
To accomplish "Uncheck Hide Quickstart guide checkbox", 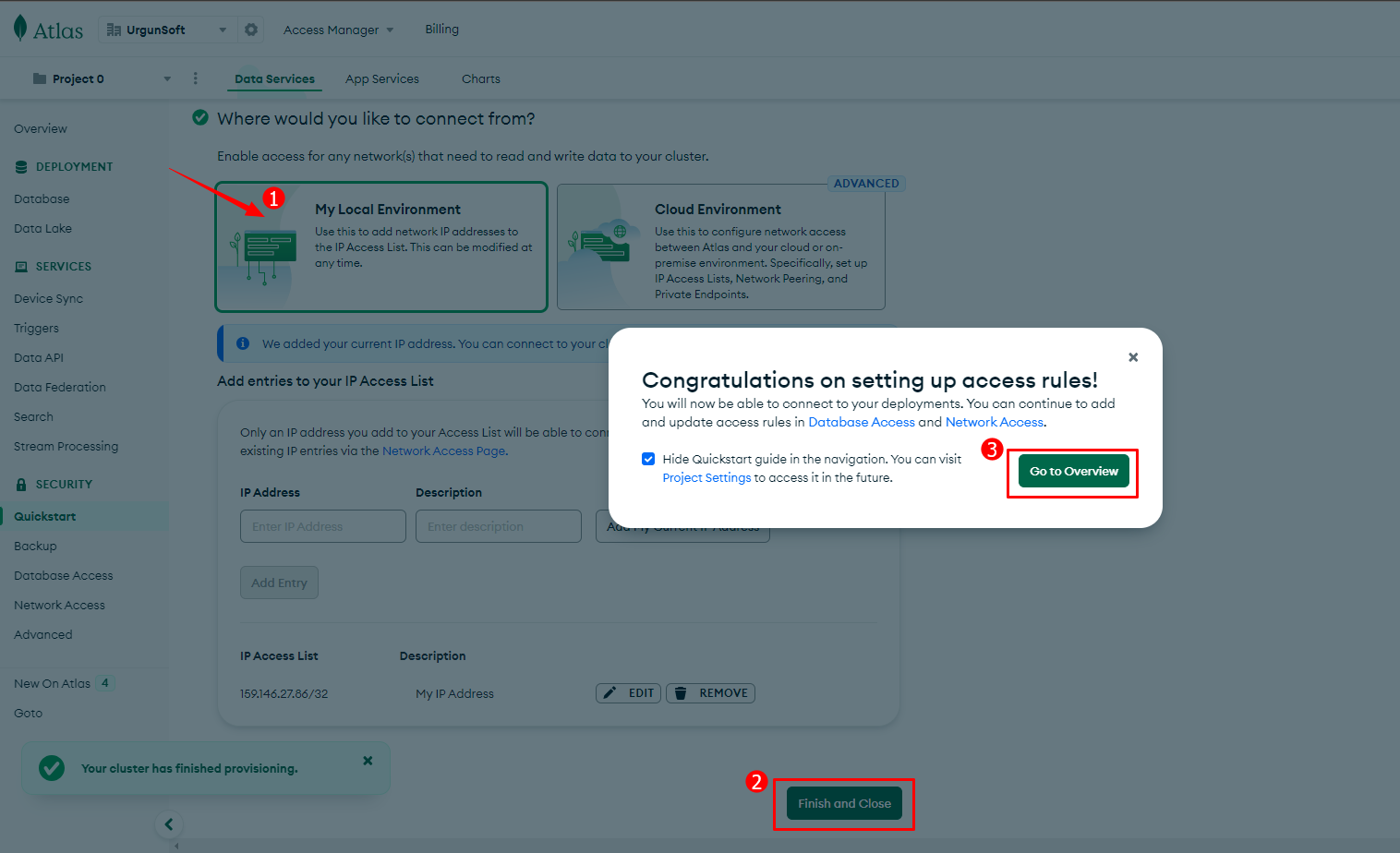I will click(648, 459).
